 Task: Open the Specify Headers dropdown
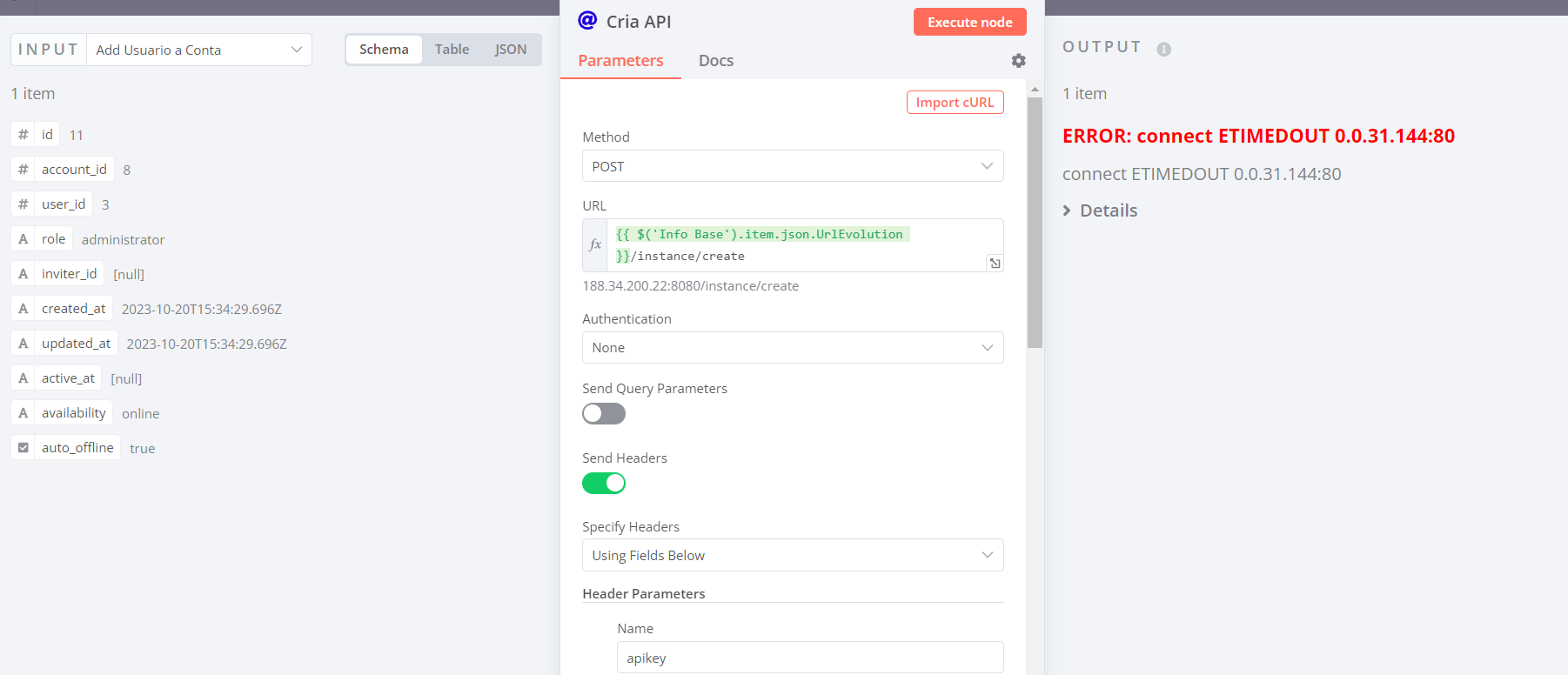pos(792,556)
